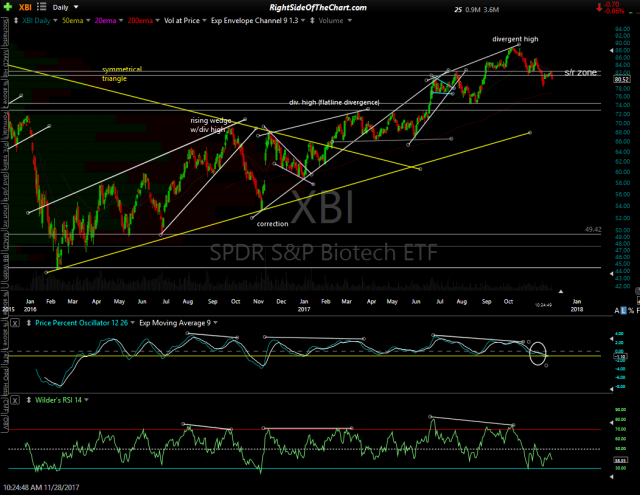Click the Jan 2017 date label

tap(304, 305)
